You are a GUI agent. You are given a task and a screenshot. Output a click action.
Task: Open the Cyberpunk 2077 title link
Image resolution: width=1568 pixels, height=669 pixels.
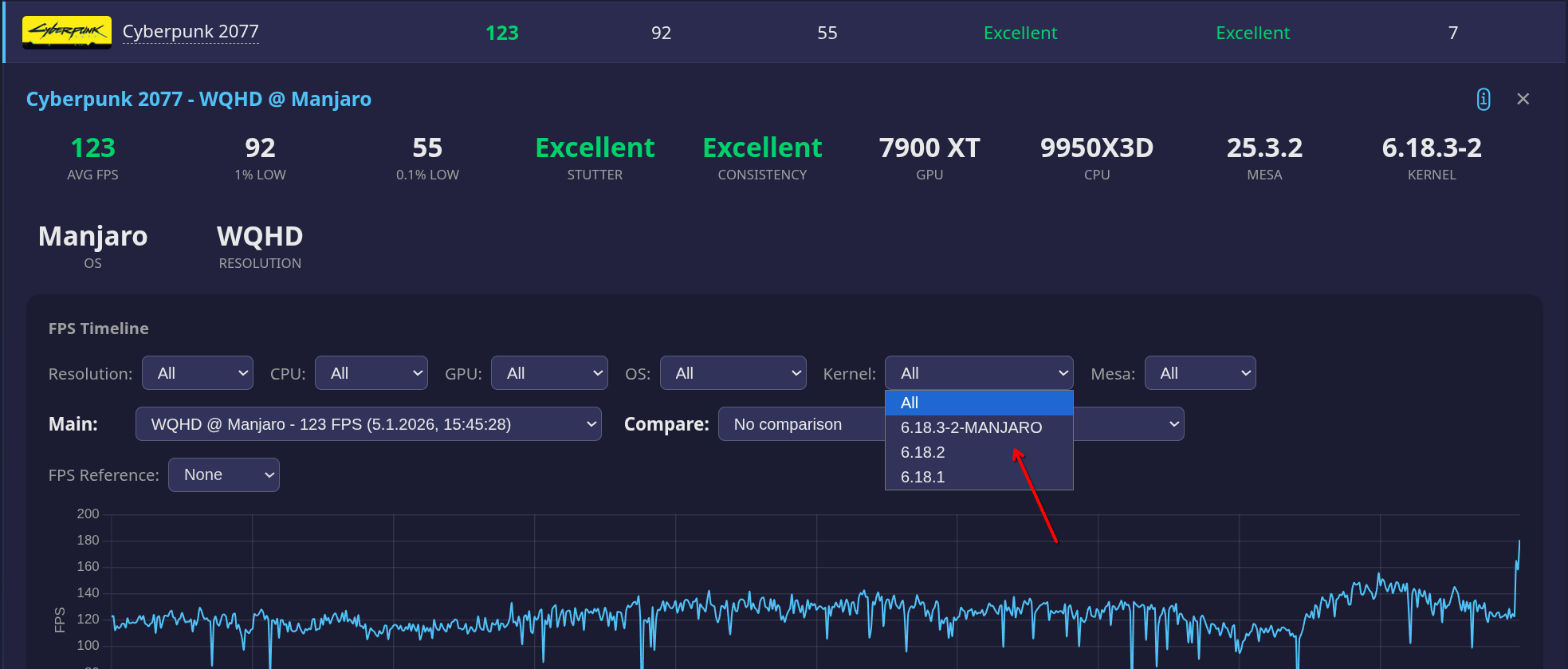[191, 31]
